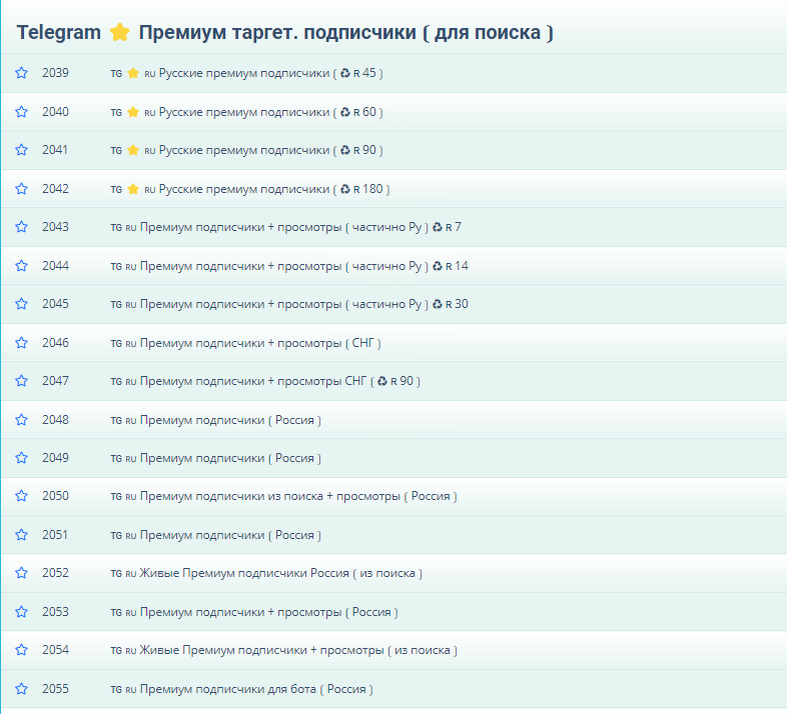Add service 2045 to favorites star
787x714 pixels.
click(22, 304)
